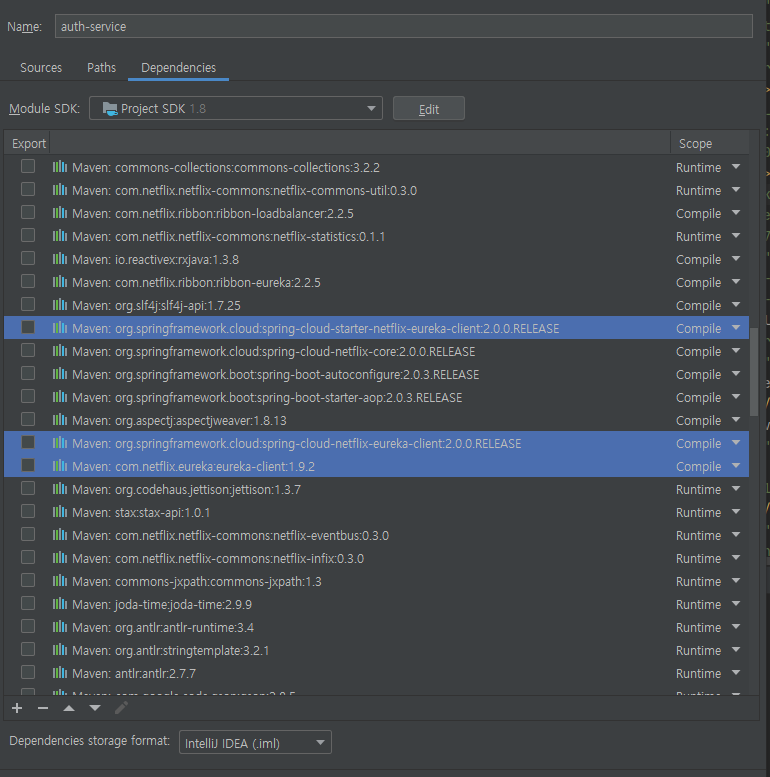This screenshot has height=777, width=770.
Task: Click the Edit SDK button
Action: point(429,109)
